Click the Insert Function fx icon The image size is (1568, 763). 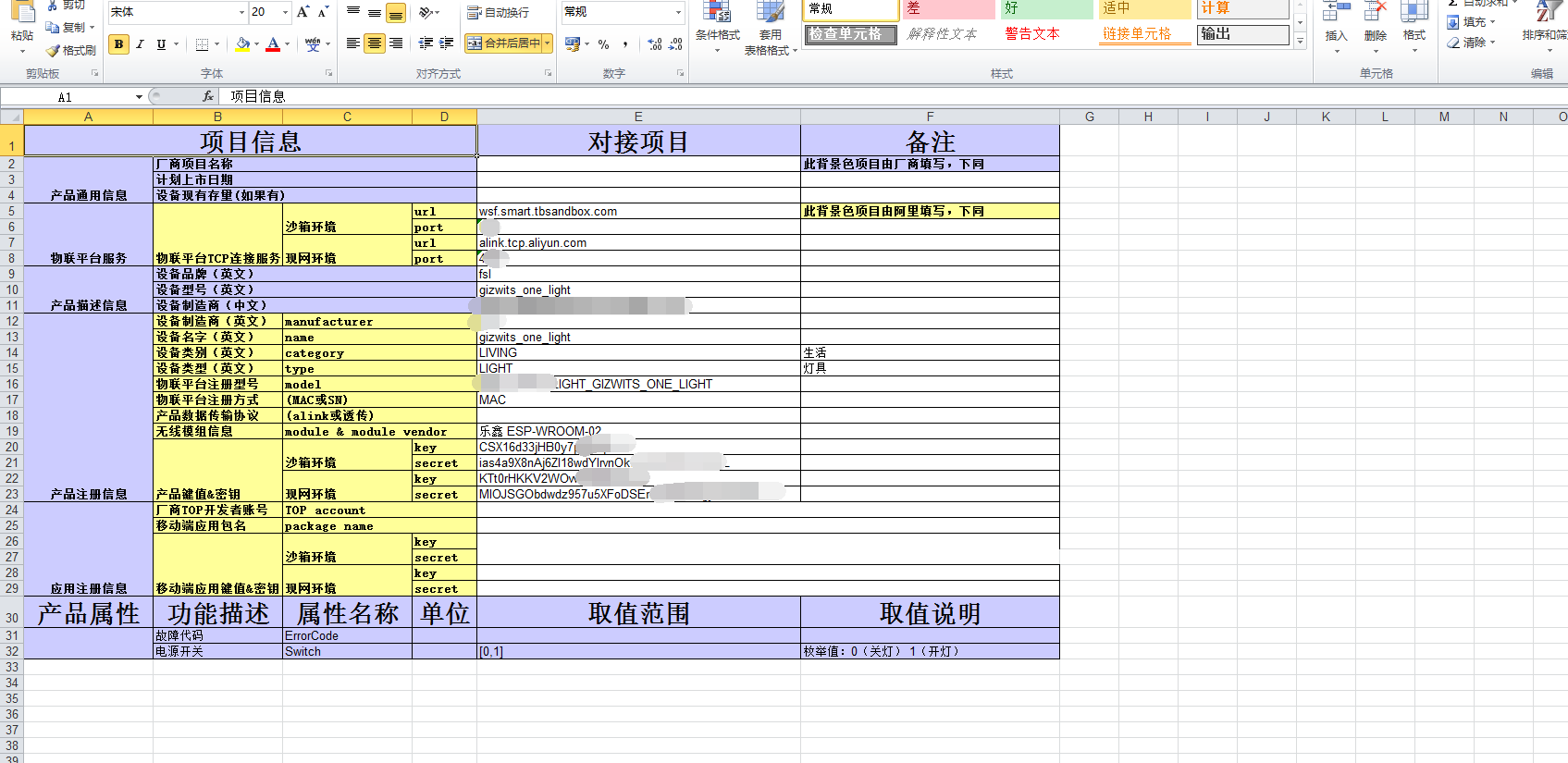[x=208, y=96]
